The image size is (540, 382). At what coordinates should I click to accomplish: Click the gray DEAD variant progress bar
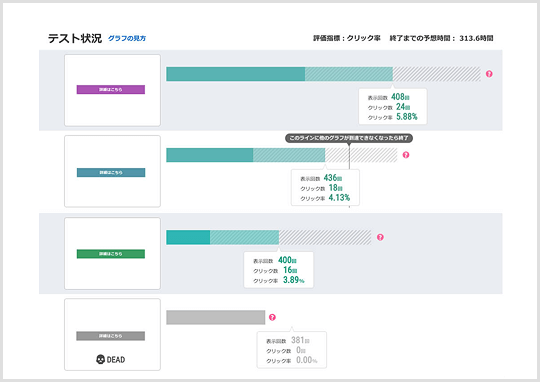click(216, 317)
